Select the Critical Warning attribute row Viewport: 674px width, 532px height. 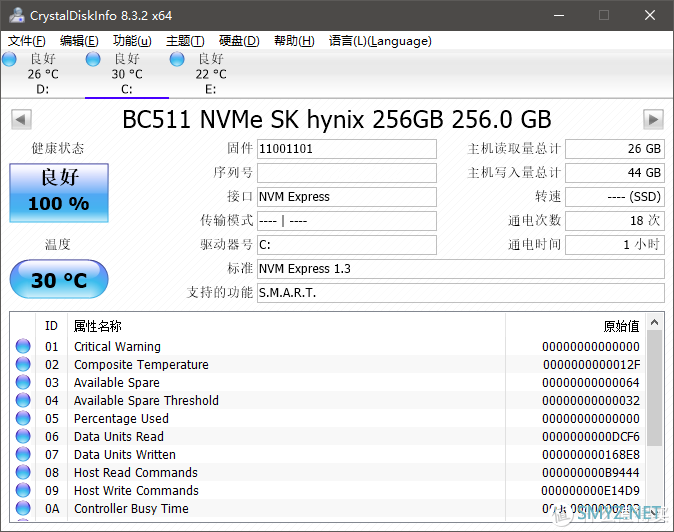pyautogui.click(x=328, y=346)
